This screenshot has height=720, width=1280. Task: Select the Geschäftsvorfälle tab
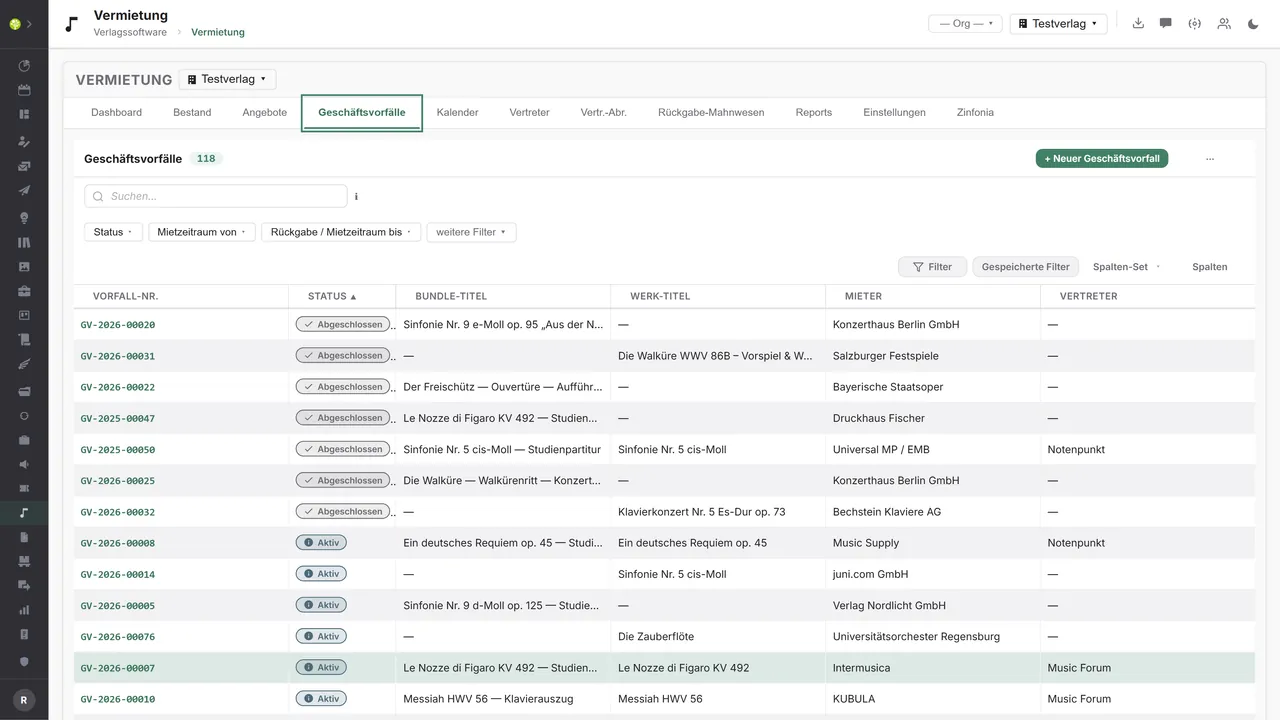pyautogui.click(x=362, y=112)
